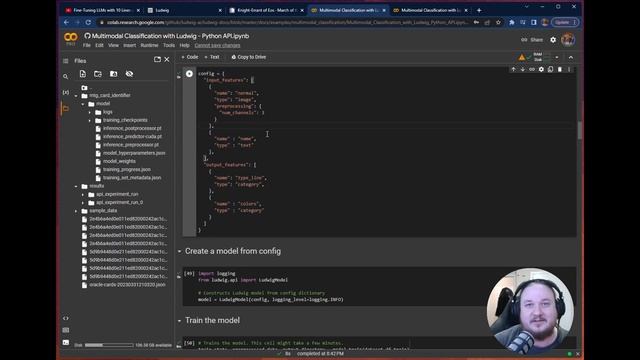Switch to Fine-Tuning LLMs browser tab
Screen dimensions: 640x360
click(x=102, y=10)
